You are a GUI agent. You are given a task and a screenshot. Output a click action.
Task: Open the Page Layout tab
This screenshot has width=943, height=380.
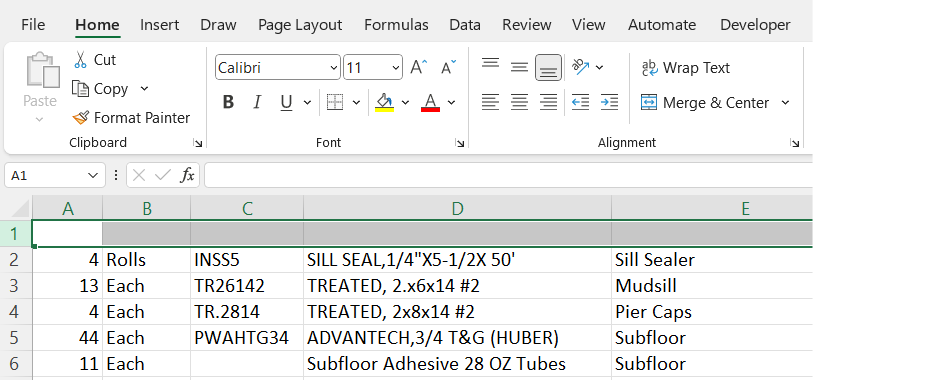pyautogui.click(x=300, y=25)
